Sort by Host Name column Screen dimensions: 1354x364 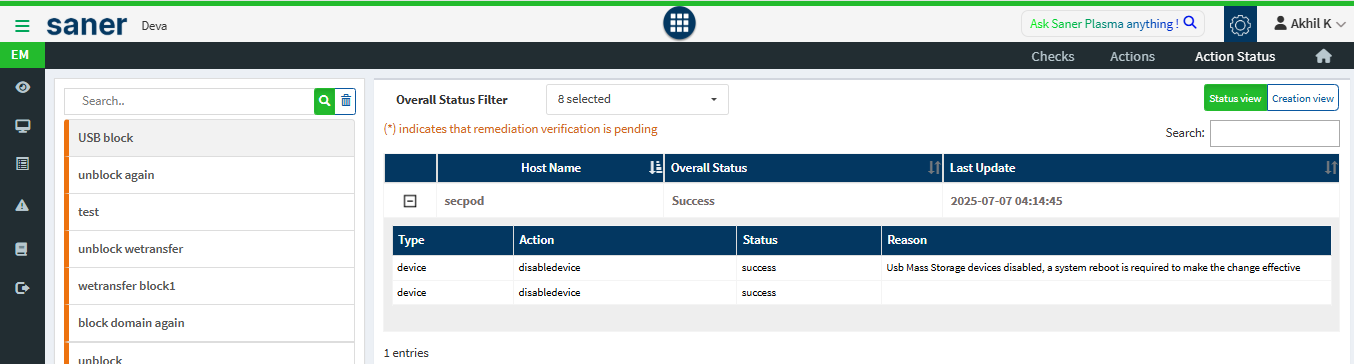pyautogui.click(x=550, y=168)
